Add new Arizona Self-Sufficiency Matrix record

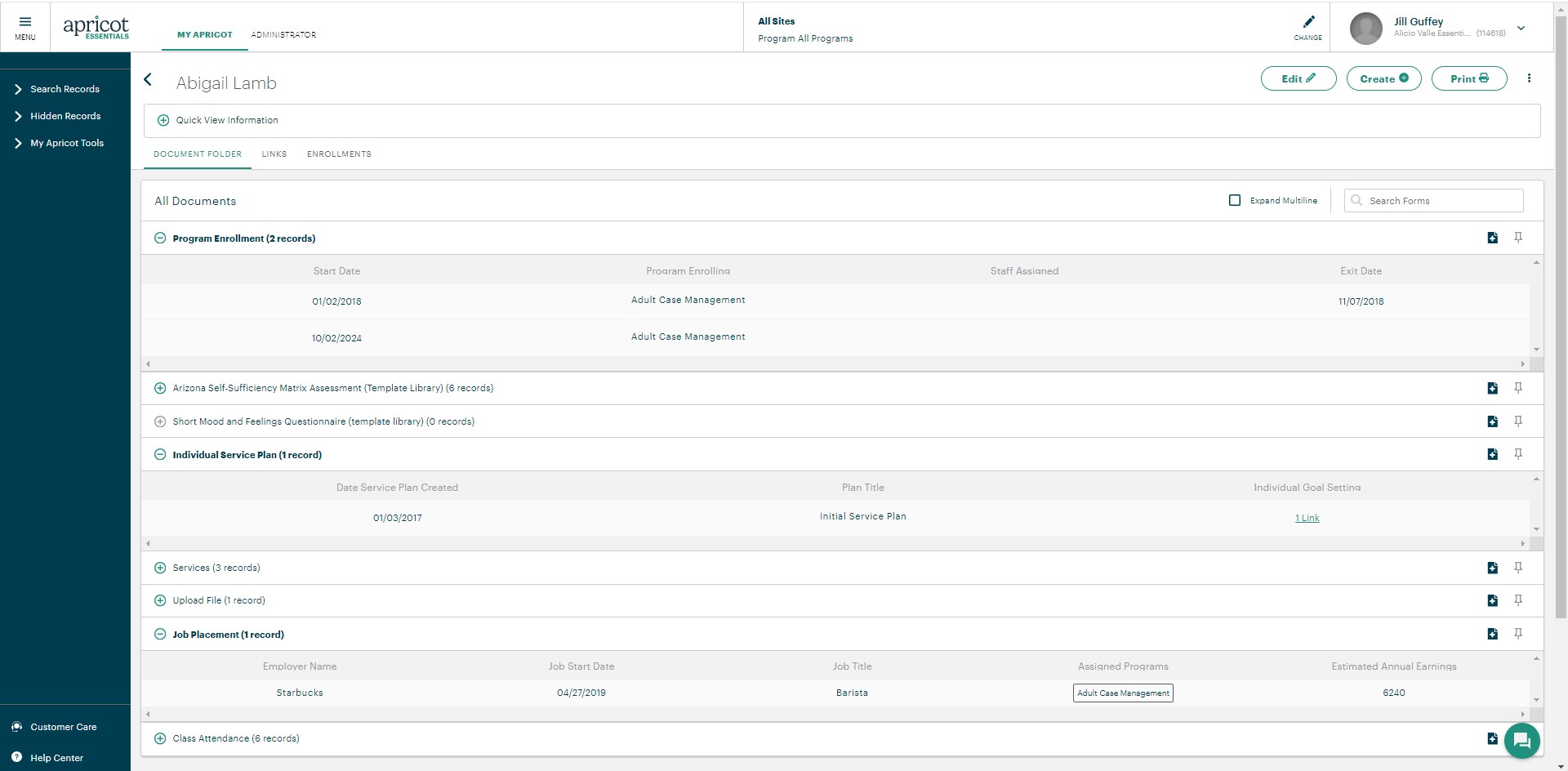point(1492,388)
